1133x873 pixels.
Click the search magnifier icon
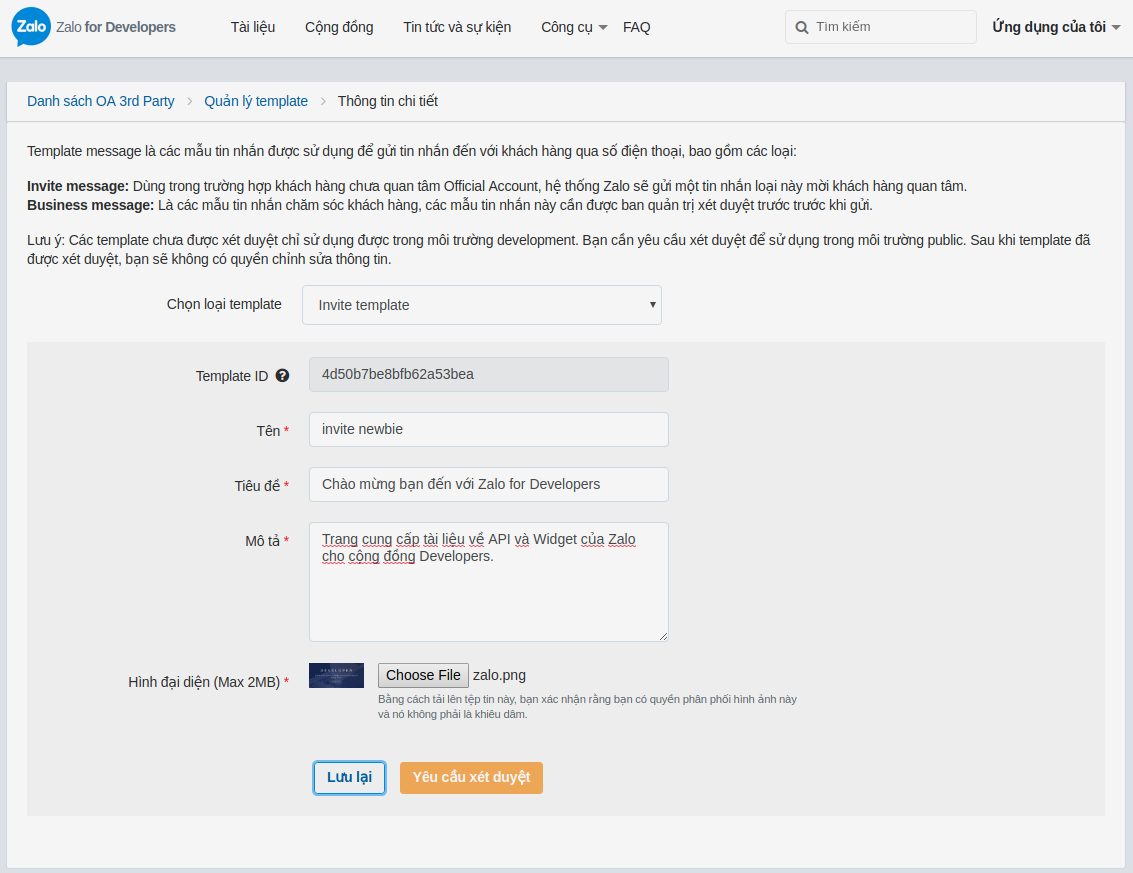(x=802, y=27)
